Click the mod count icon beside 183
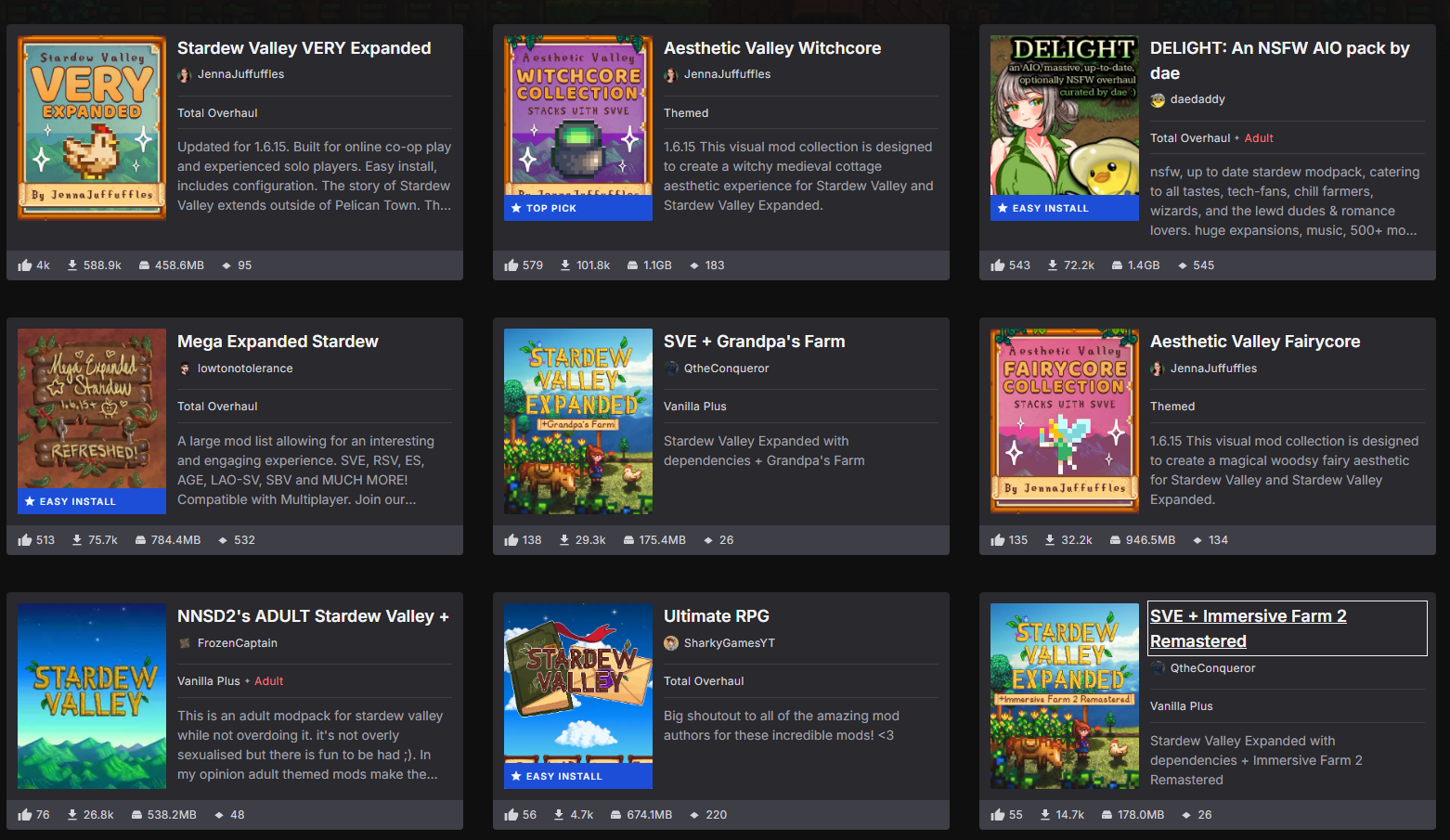Image resolution: width=1450 pixels, height=840 pixels. point(694,265)
